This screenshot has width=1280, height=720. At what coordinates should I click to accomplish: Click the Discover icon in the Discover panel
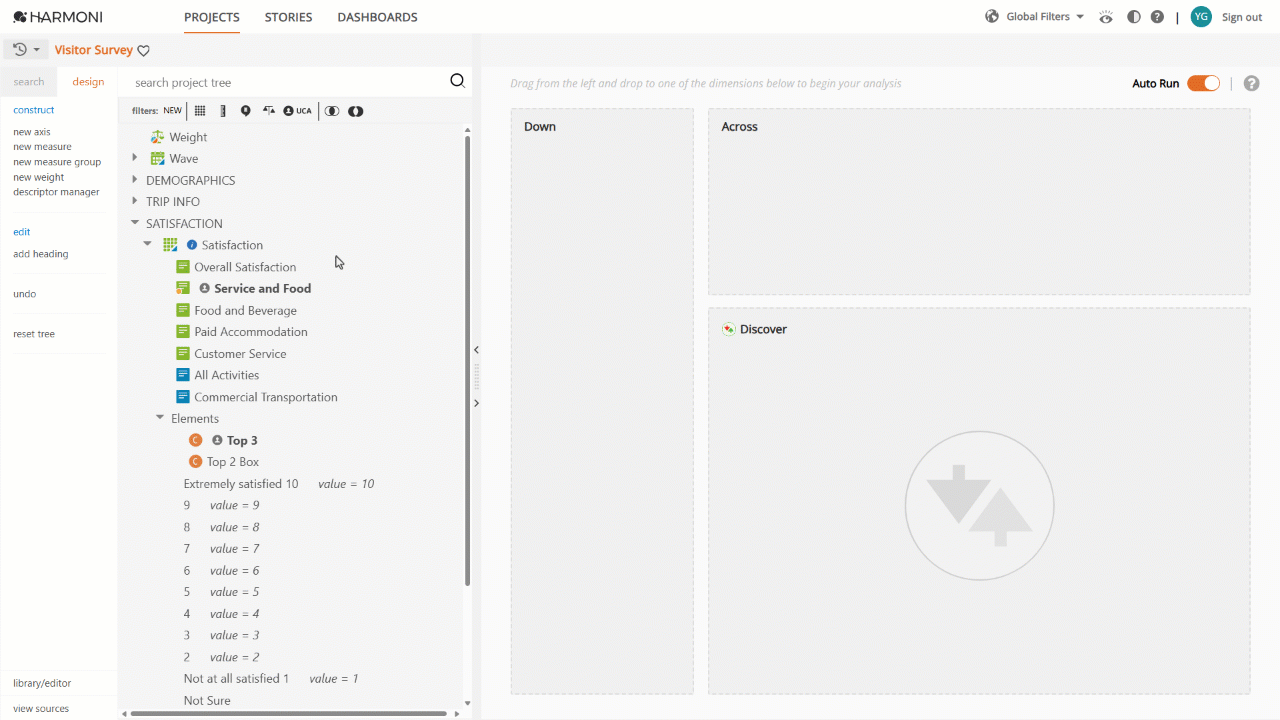tap(729, 329)
